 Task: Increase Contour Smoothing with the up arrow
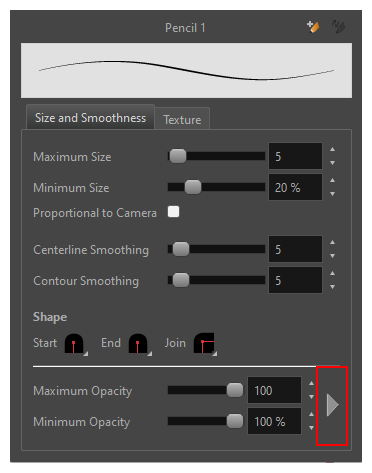click(x=332, y=273)
